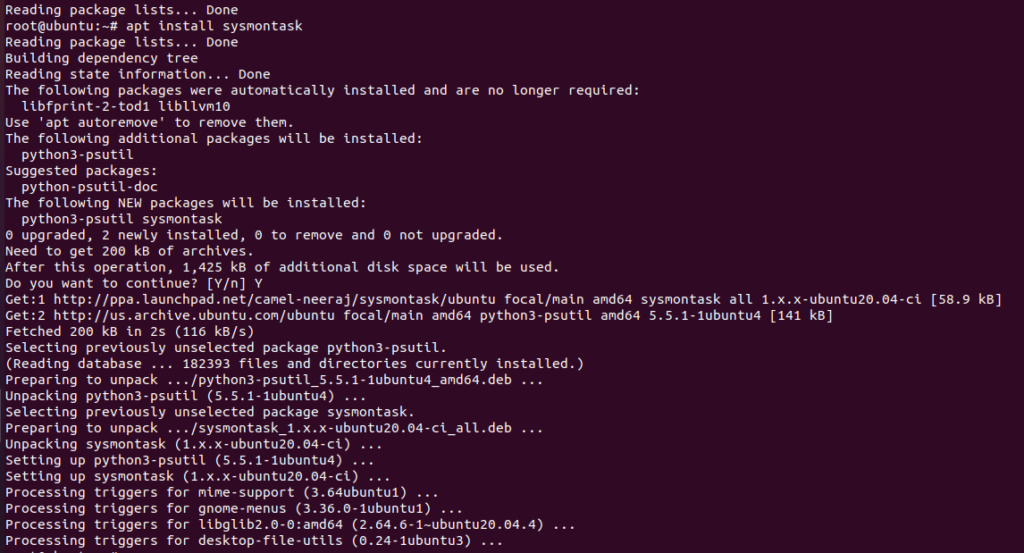
Task: Click the 'apt install sysmontask' command text
Action: [x=214, y=26]
